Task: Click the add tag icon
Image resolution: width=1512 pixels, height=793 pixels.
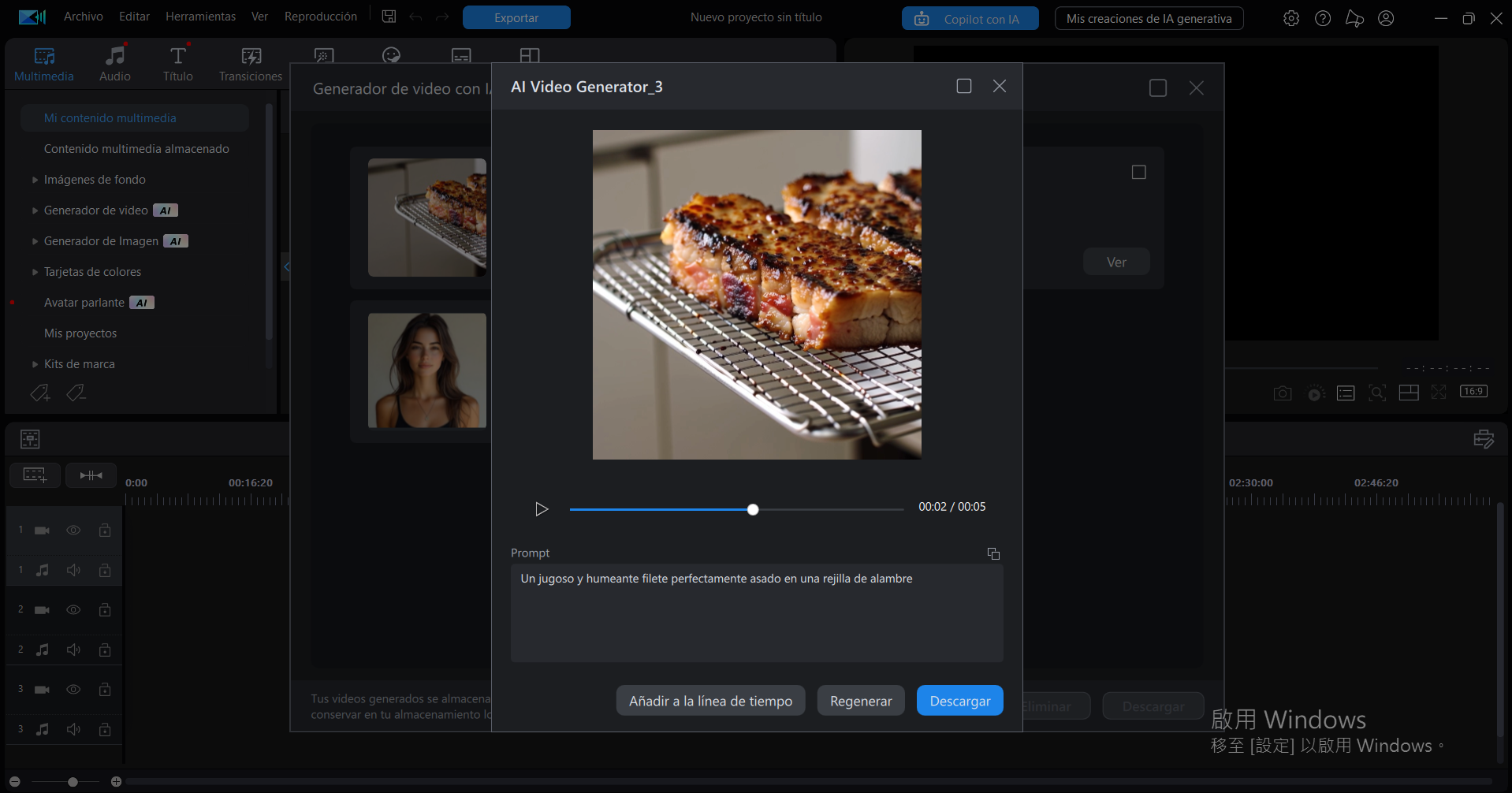Action: coord(40,393)
